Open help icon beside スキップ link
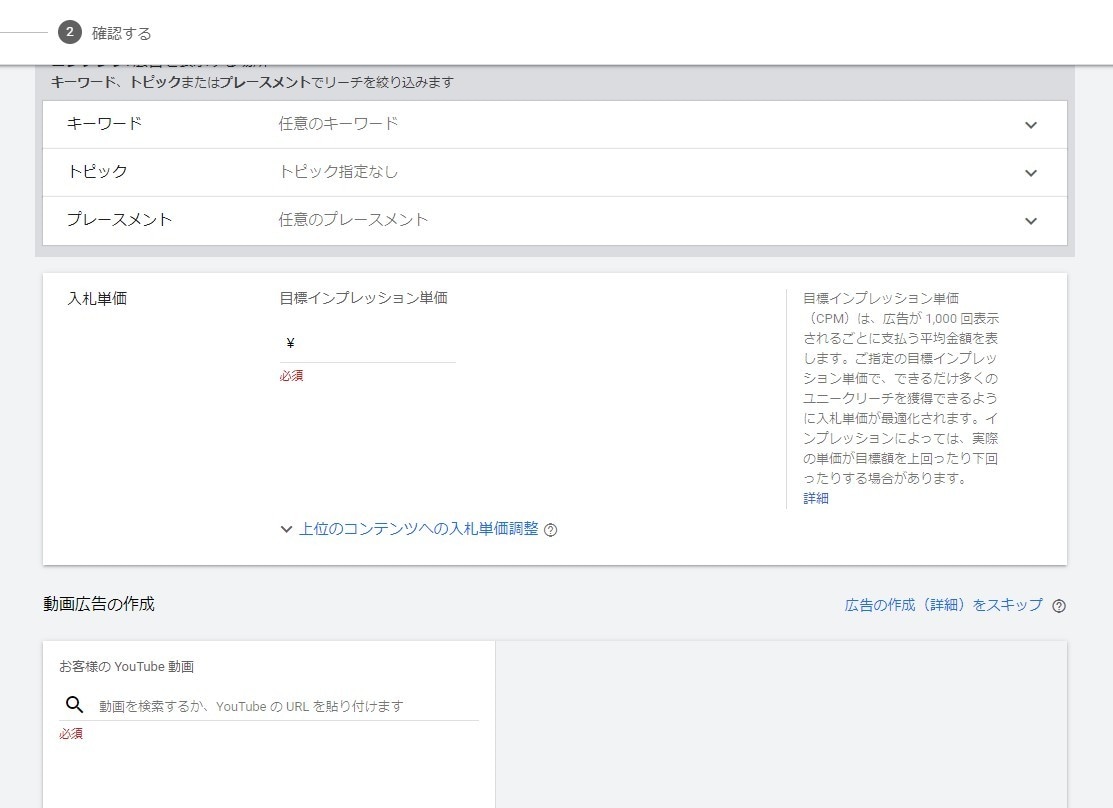 point(1058,606)
